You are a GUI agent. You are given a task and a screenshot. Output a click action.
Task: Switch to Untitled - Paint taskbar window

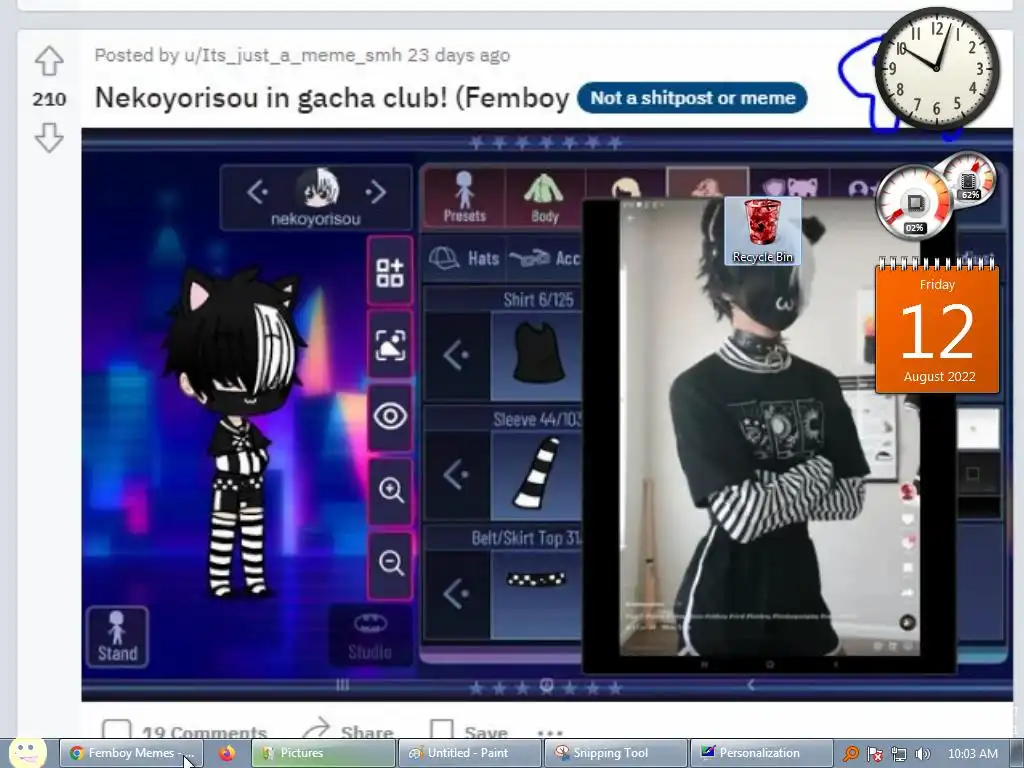(x=470, y=753)
